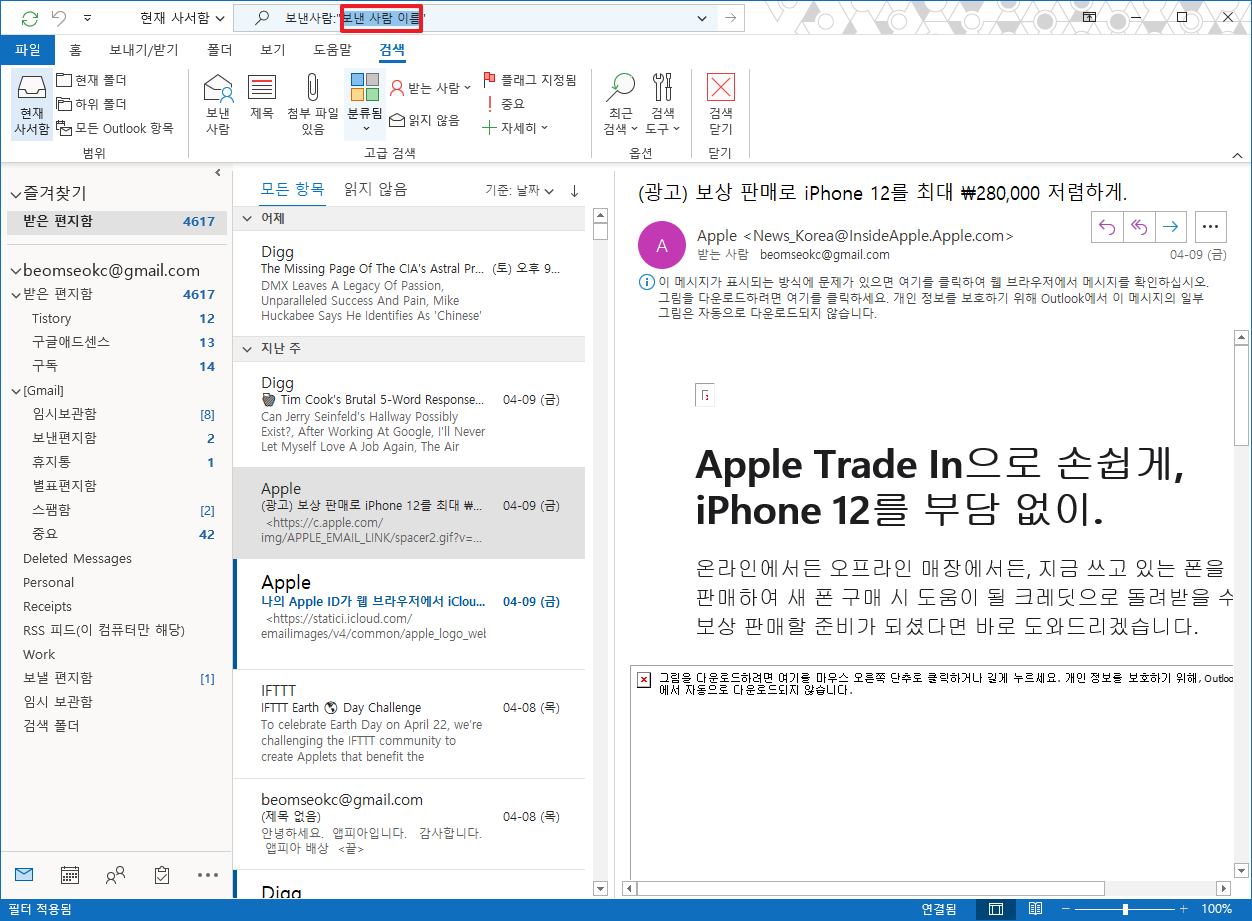The width and height of the screenshot is (1252, 921).
Task: Click the 보낸 사람 search filter icon
Action: pos(218,104)
